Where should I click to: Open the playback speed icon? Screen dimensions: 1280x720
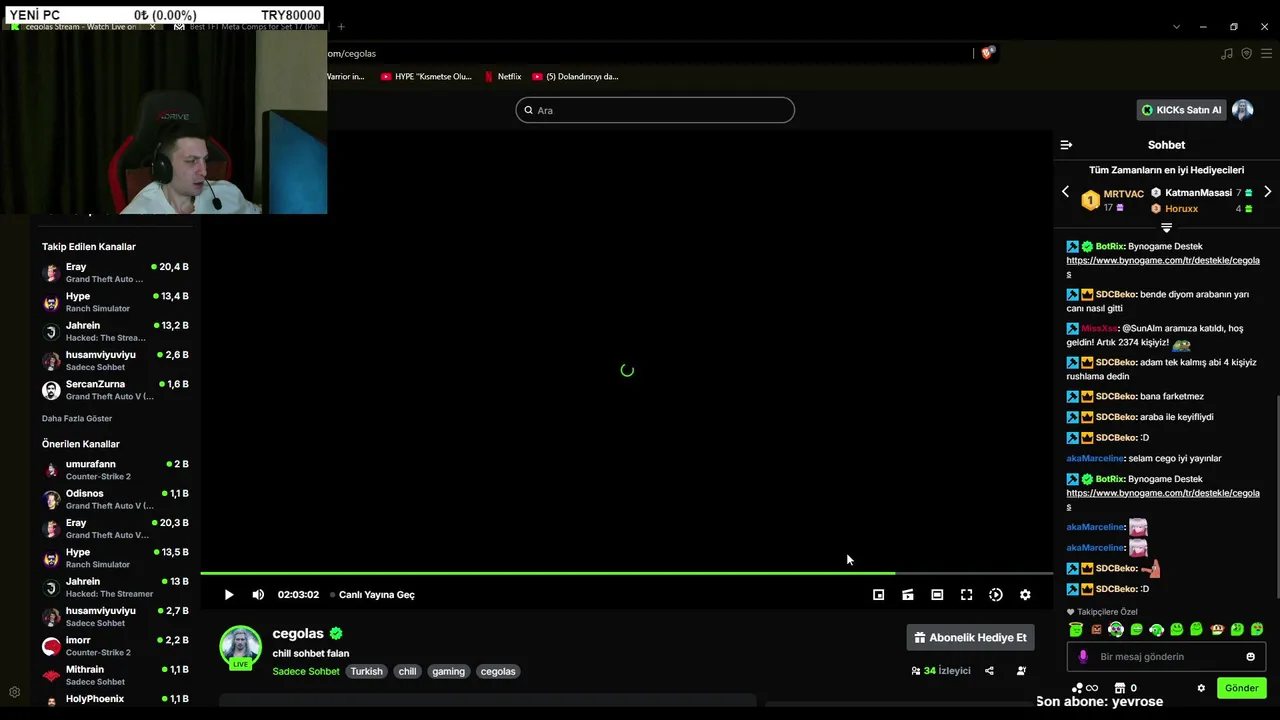[996, 595]
